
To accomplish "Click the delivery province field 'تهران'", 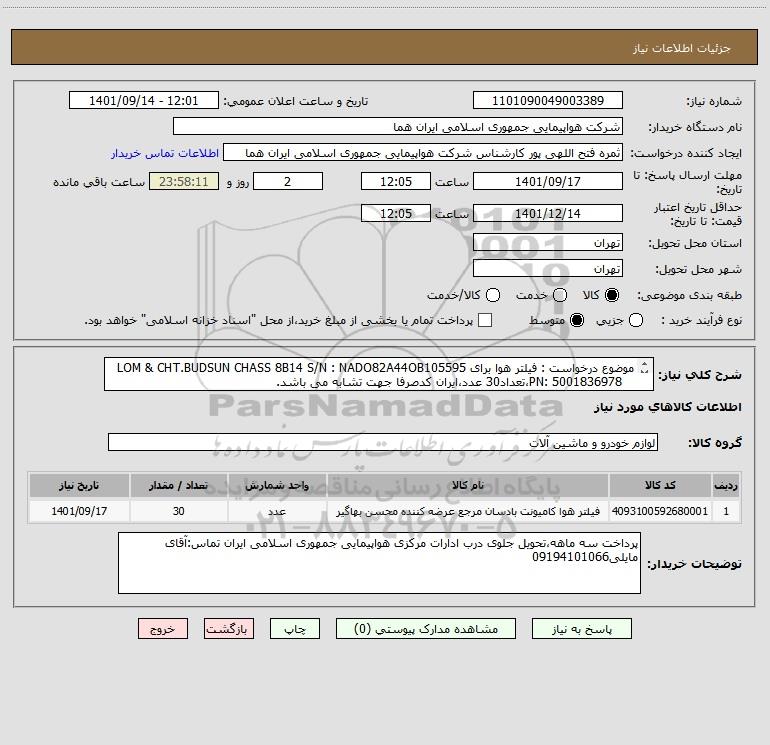I will [547, 243].
